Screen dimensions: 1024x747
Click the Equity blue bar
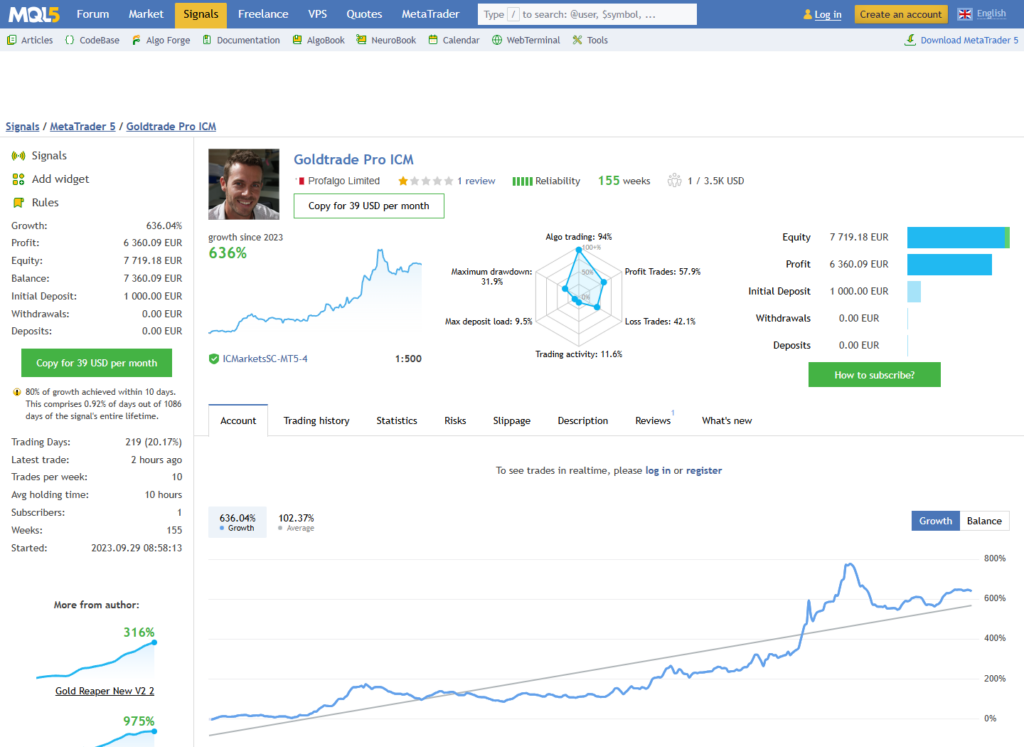pyautogui.click(x=958, y=237)
